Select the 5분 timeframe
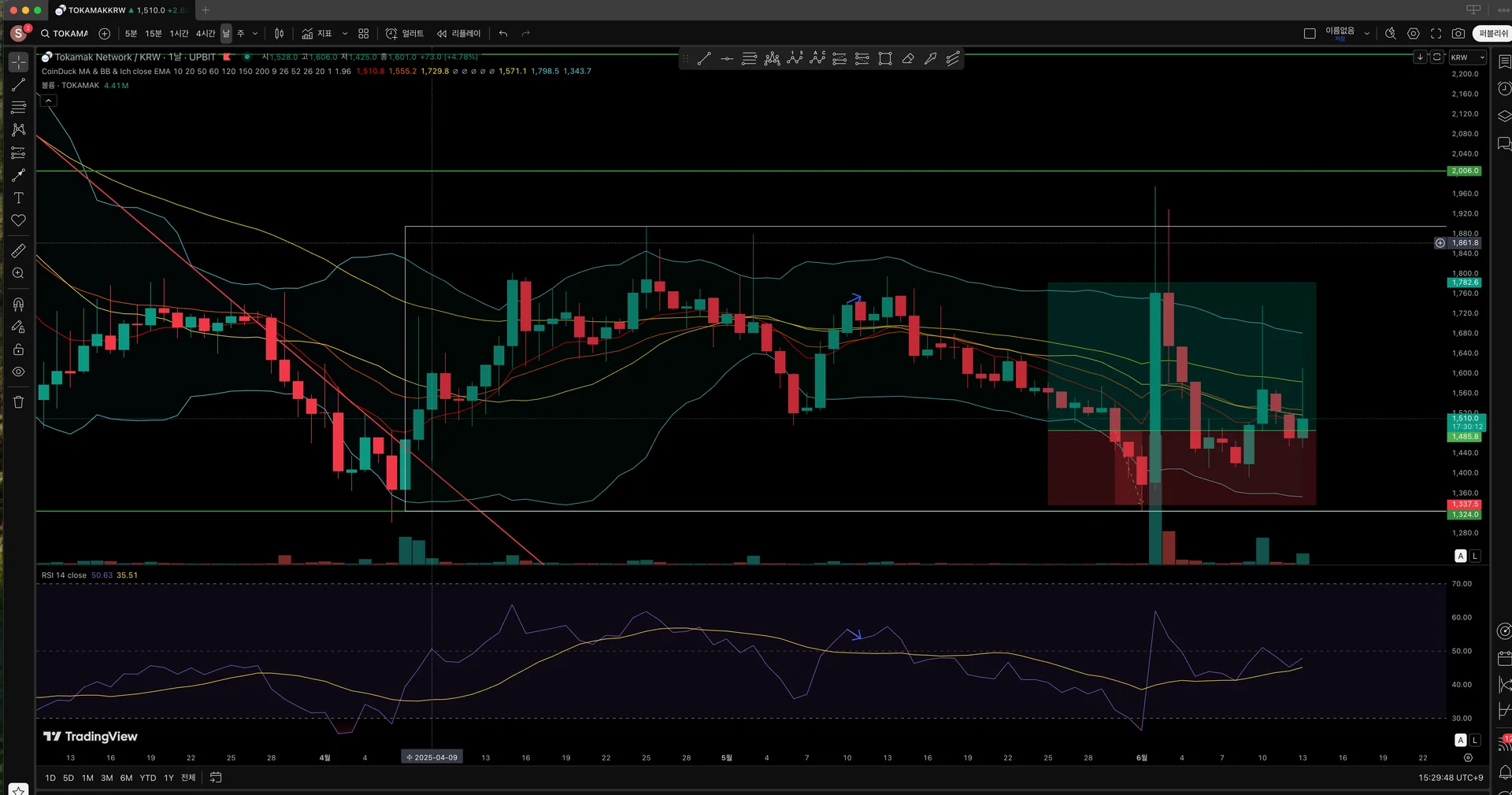 coord(131,33)
